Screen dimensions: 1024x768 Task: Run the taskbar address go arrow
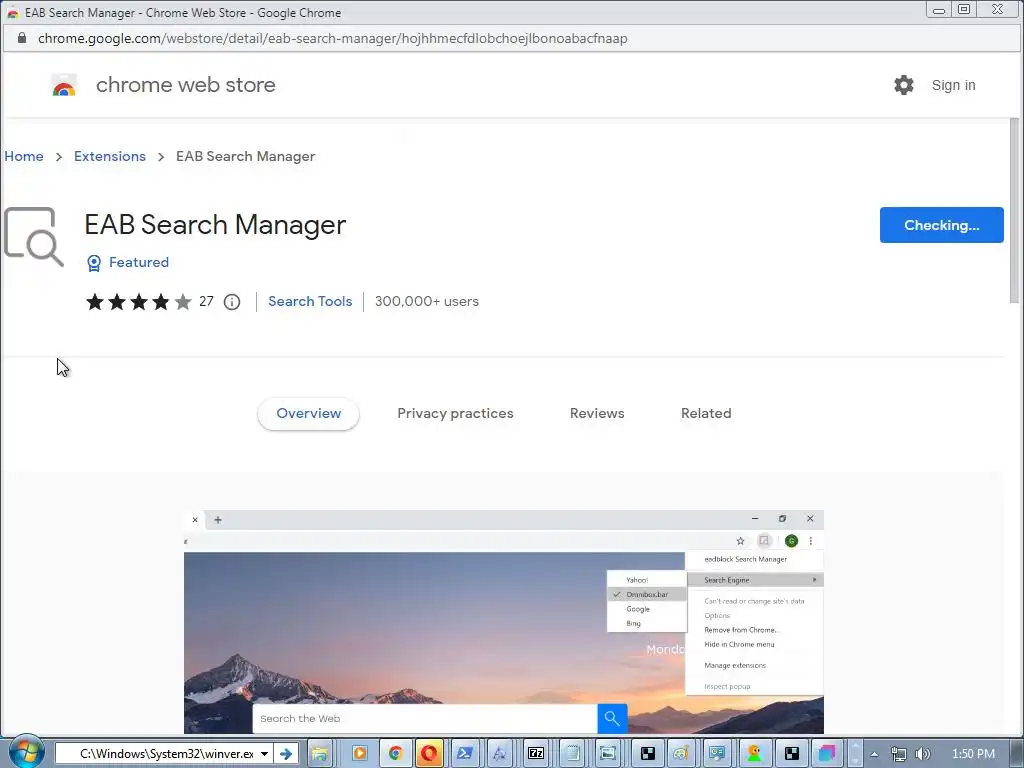pyautogui.click(x=285, y=754)
